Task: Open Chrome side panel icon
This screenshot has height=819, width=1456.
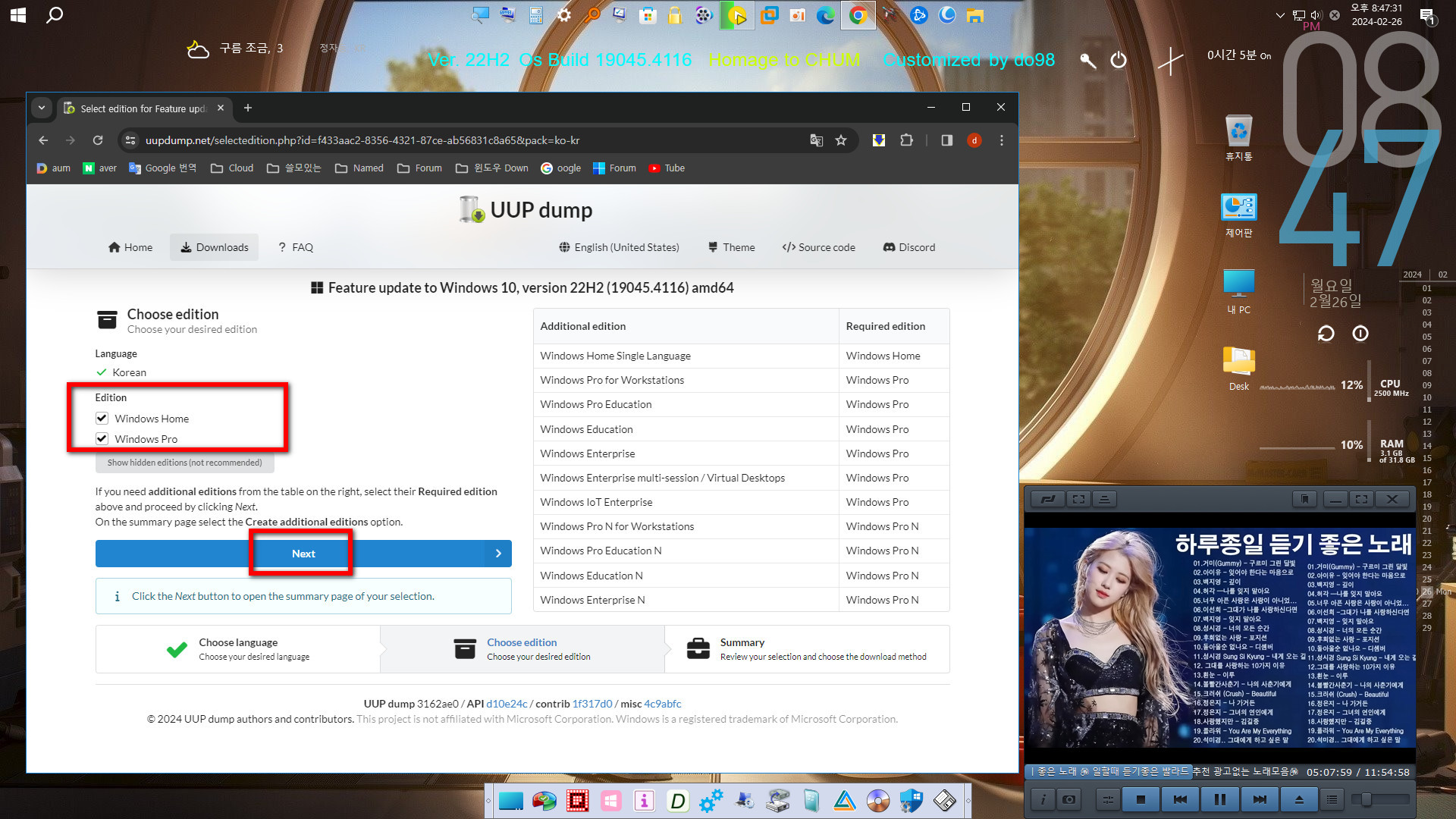Action: pyautogui.click(x=947, y=140)
